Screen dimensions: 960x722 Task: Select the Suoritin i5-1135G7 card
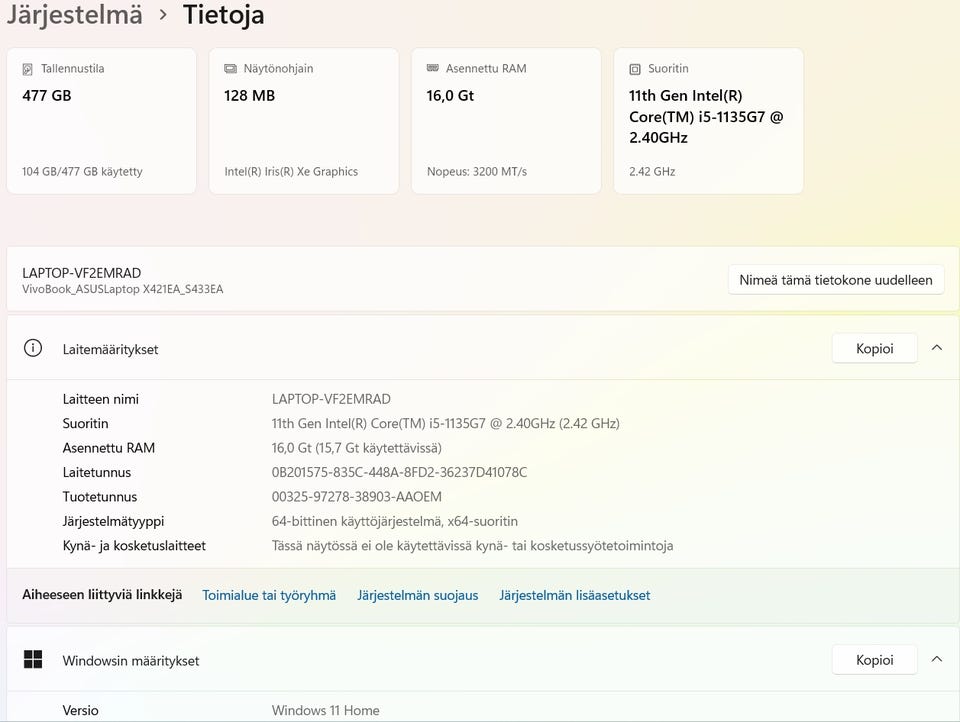click(x=708, y=121)
